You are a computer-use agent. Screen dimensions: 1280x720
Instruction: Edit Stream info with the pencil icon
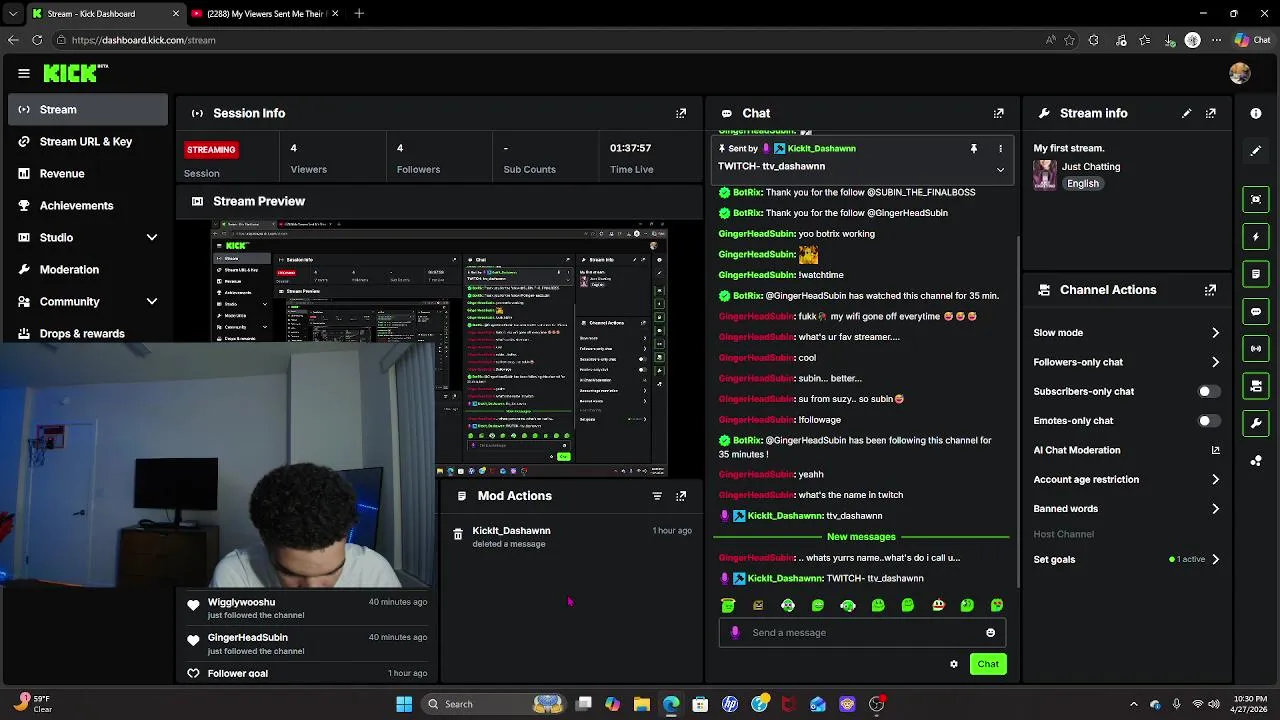coord(1186,114)
